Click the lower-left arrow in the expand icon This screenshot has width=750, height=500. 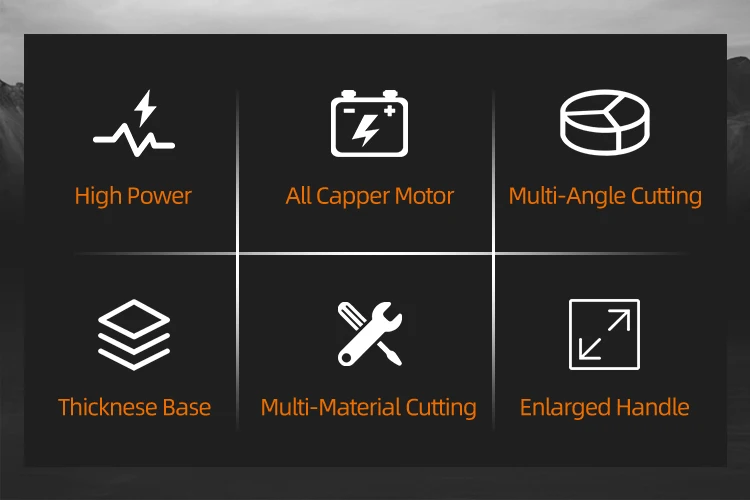590,348
